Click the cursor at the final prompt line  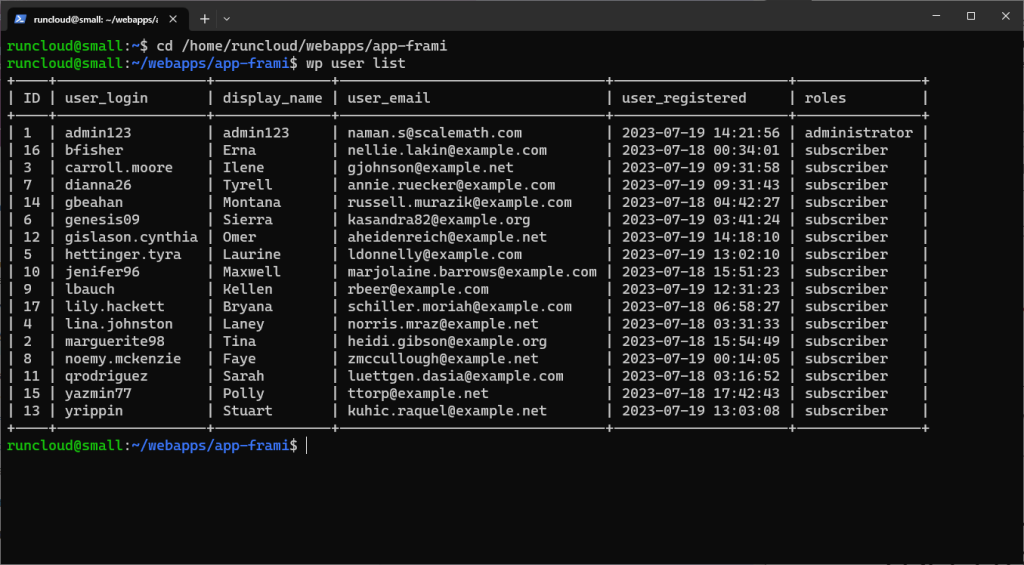(306, 445)
